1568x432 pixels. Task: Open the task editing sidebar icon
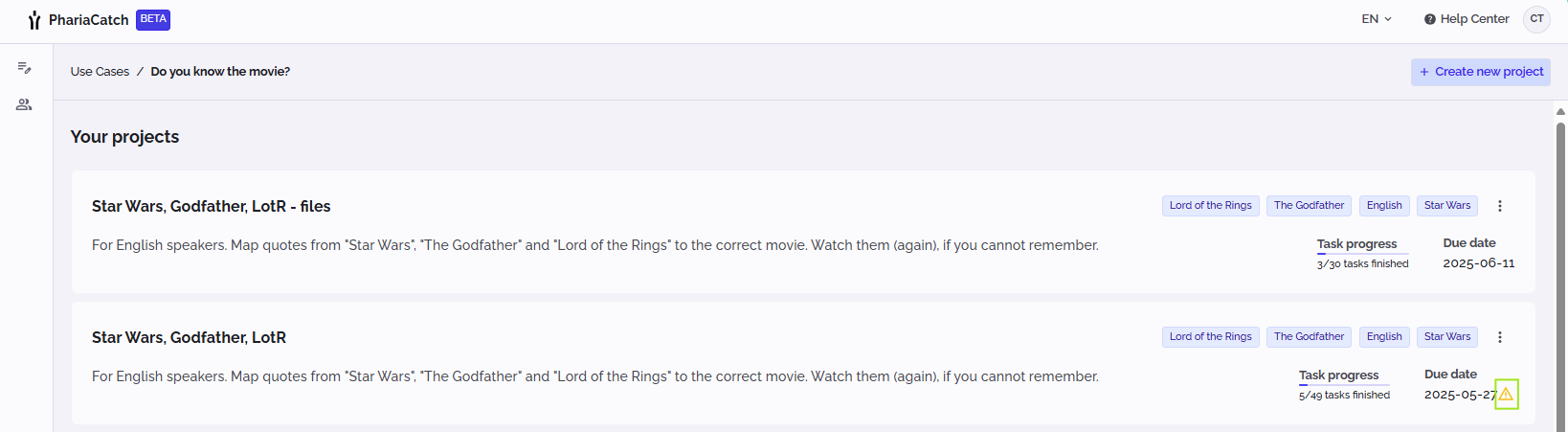coord(25,68)
